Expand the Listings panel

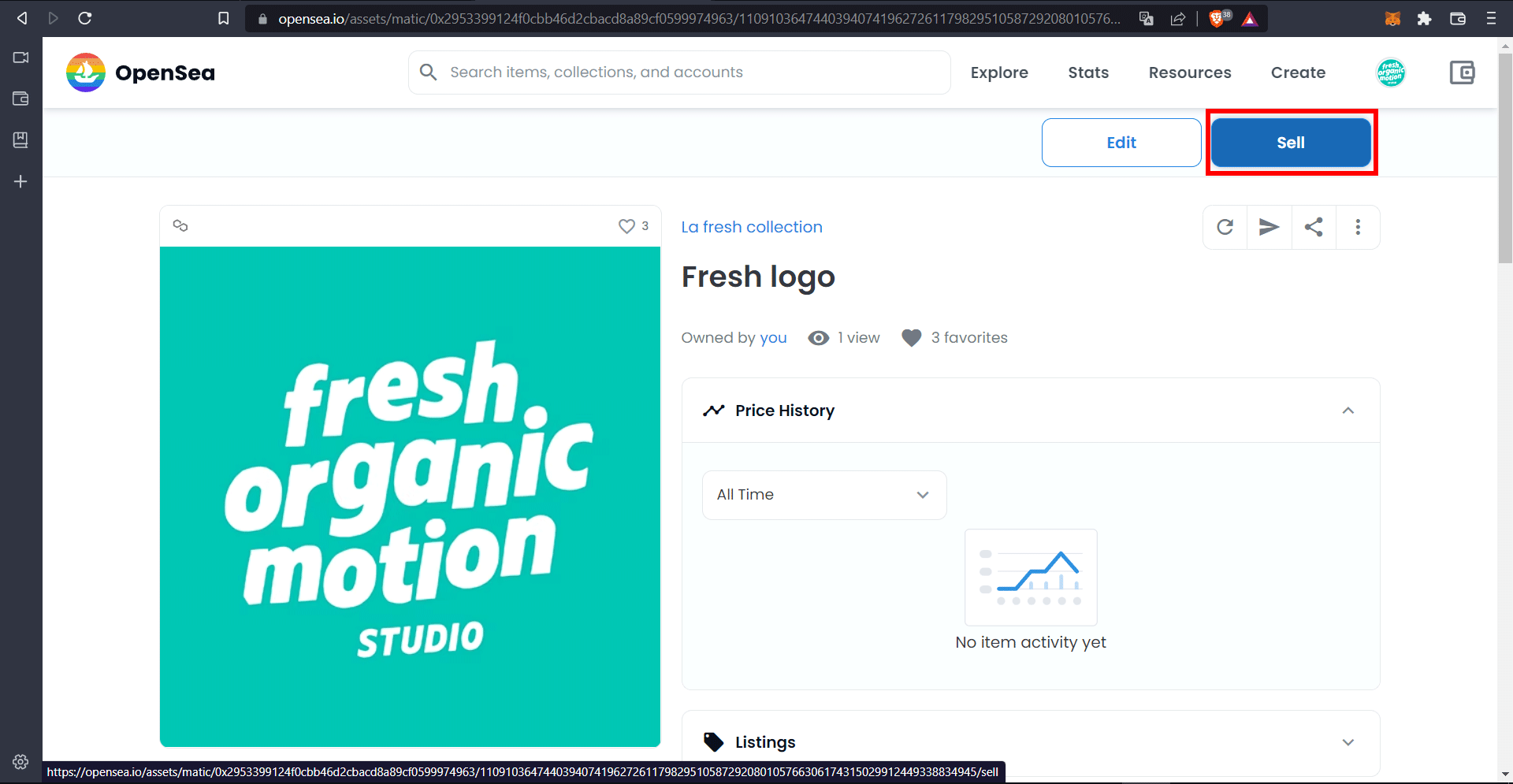tap(1348, 742)
